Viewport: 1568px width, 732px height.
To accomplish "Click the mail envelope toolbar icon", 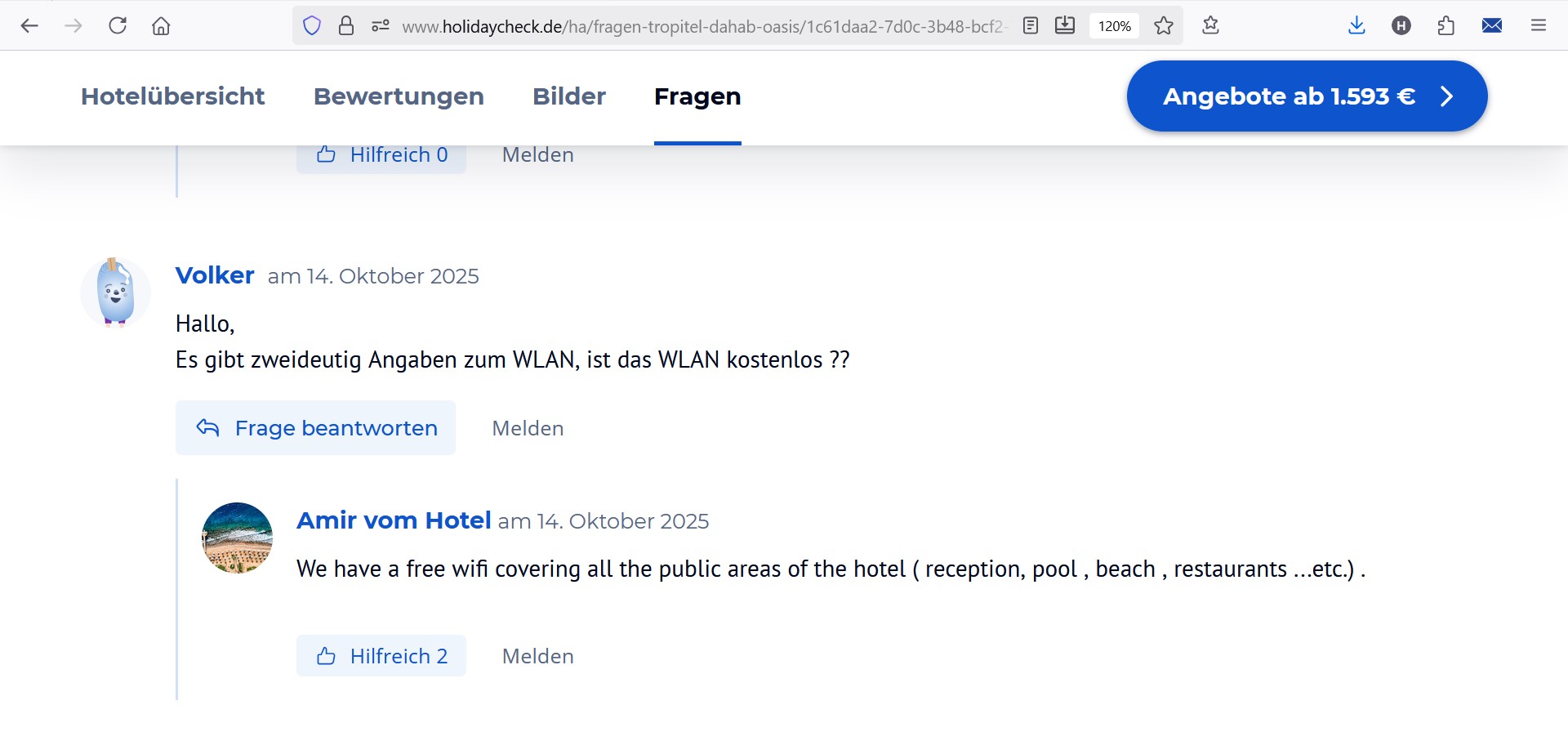I will pos(1492,26).
